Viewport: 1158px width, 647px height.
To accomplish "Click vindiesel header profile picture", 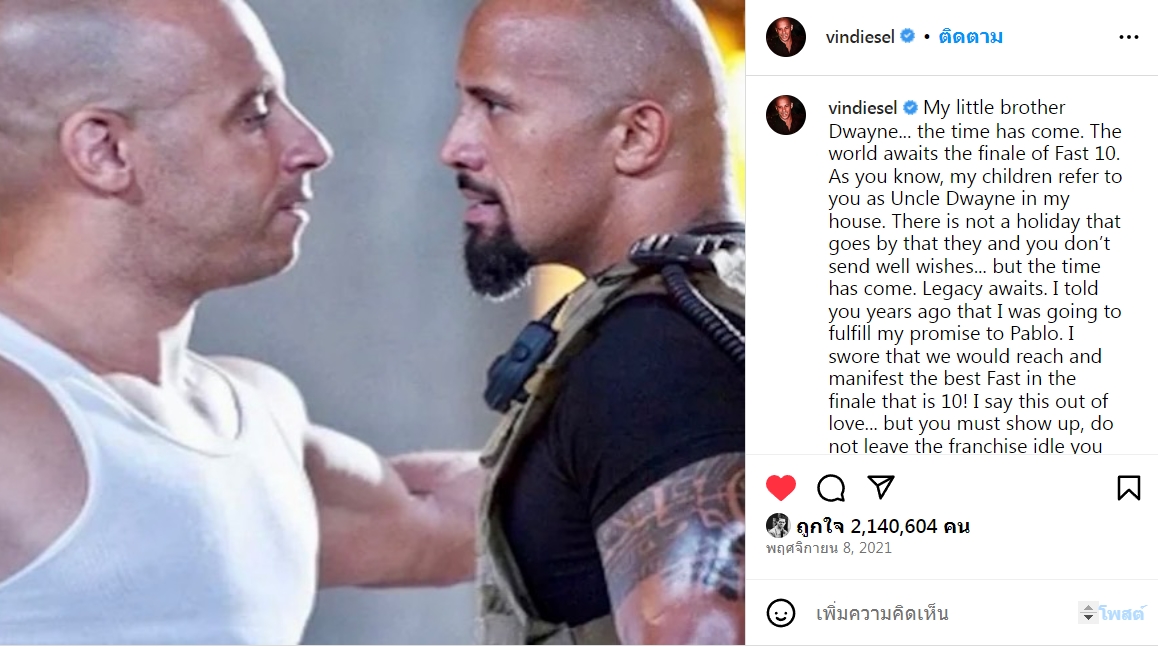I will click(x=786, y=37).
